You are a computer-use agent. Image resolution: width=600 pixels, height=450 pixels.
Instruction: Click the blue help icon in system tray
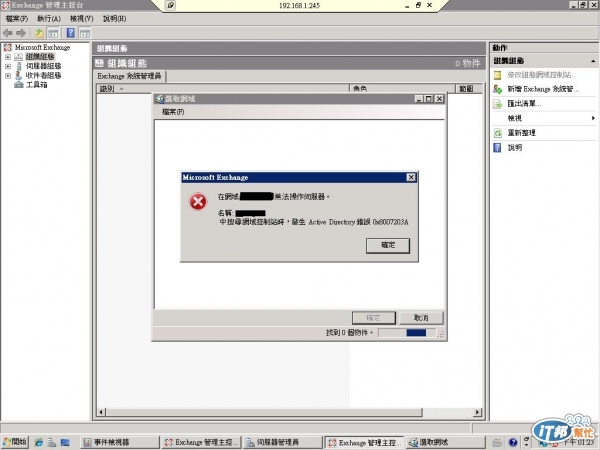coord(513,443)
